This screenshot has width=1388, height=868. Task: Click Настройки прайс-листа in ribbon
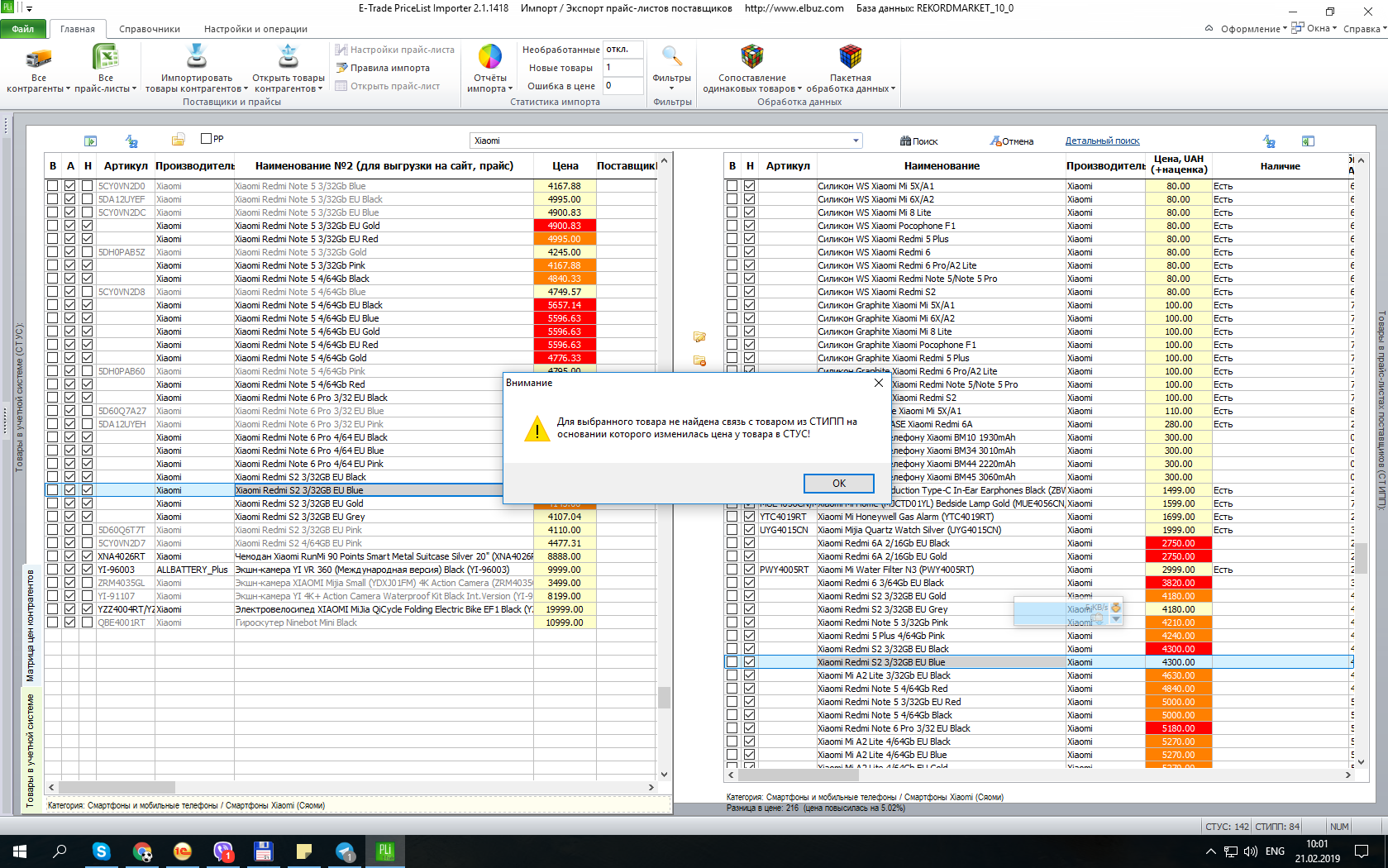tap(395, 50)
